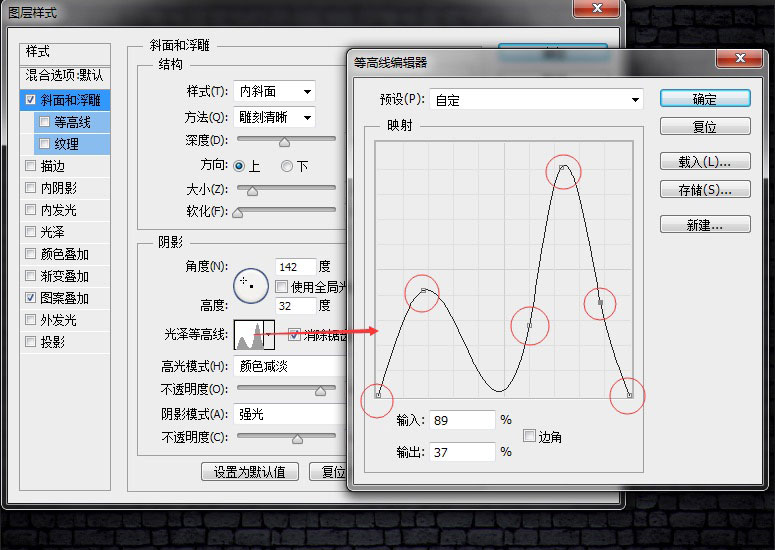This screenshot has width=775, height=550.
Task: Click 载入(L)... button
Action: click(x=705, y=161)
